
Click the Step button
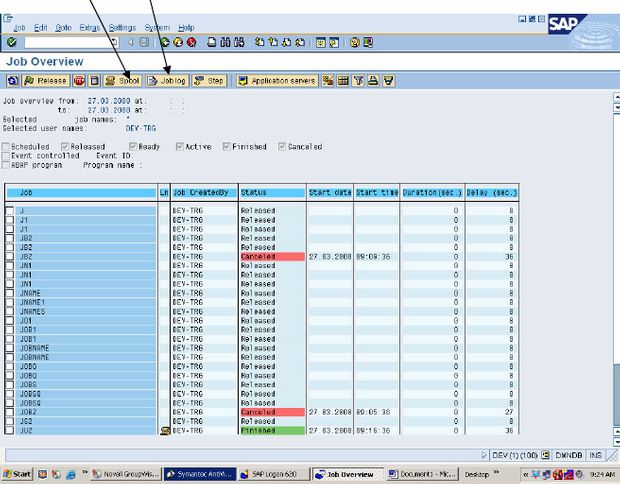[210, 81]
